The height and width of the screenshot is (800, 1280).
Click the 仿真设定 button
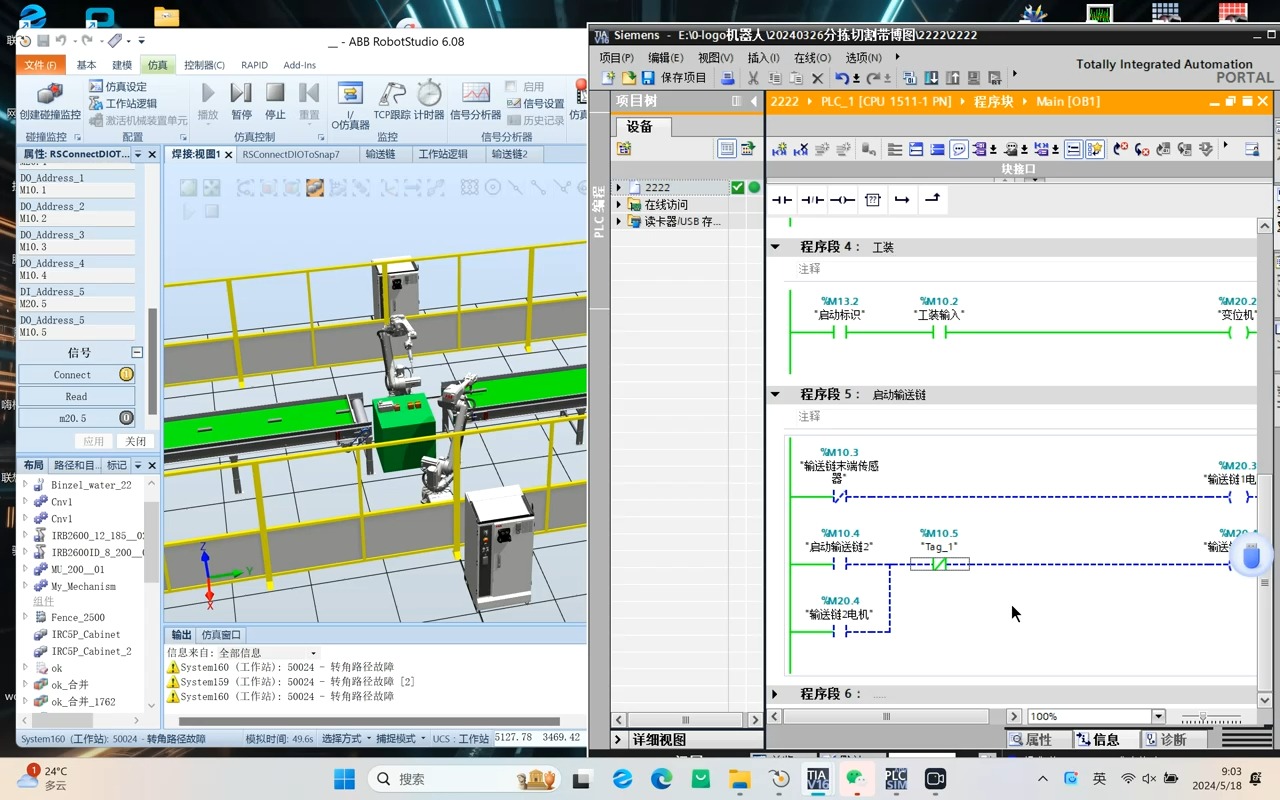[118, 87]
